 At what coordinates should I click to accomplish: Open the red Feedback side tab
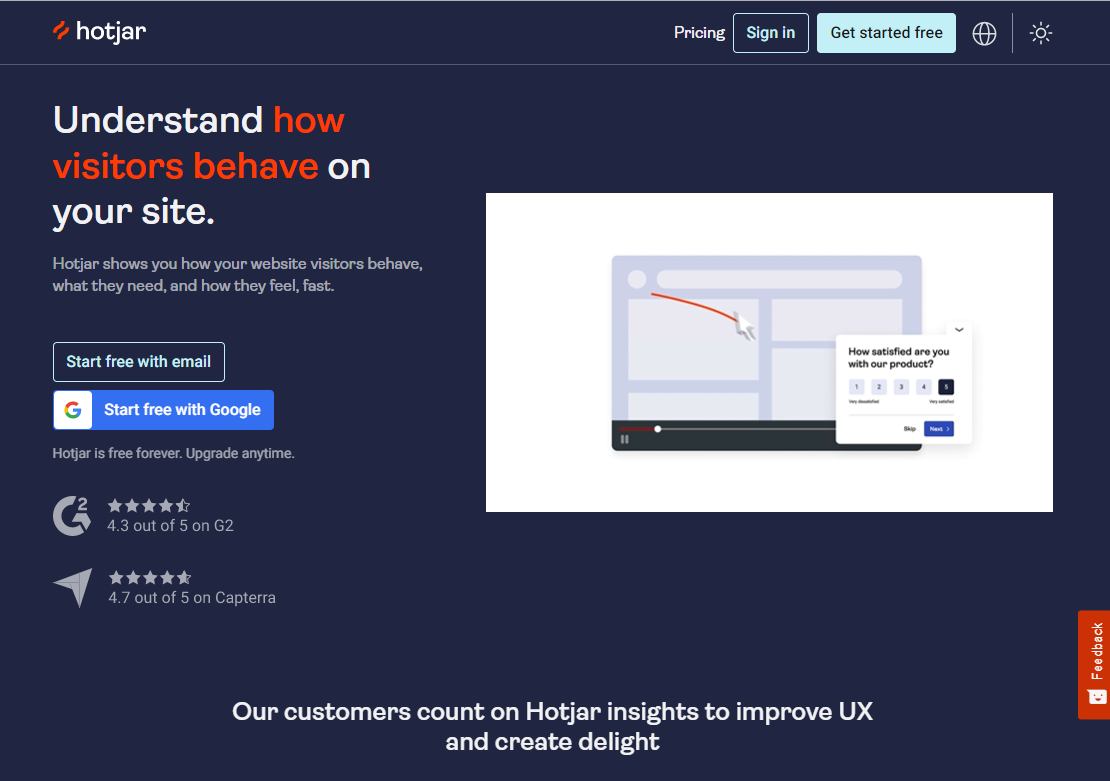tap(1094, 665)
